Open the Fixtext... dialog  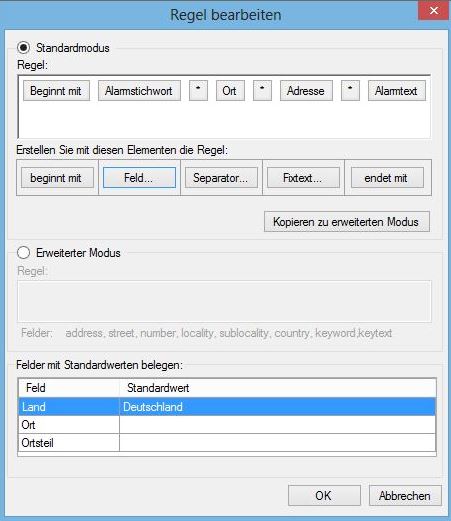[x=303, y=178]
